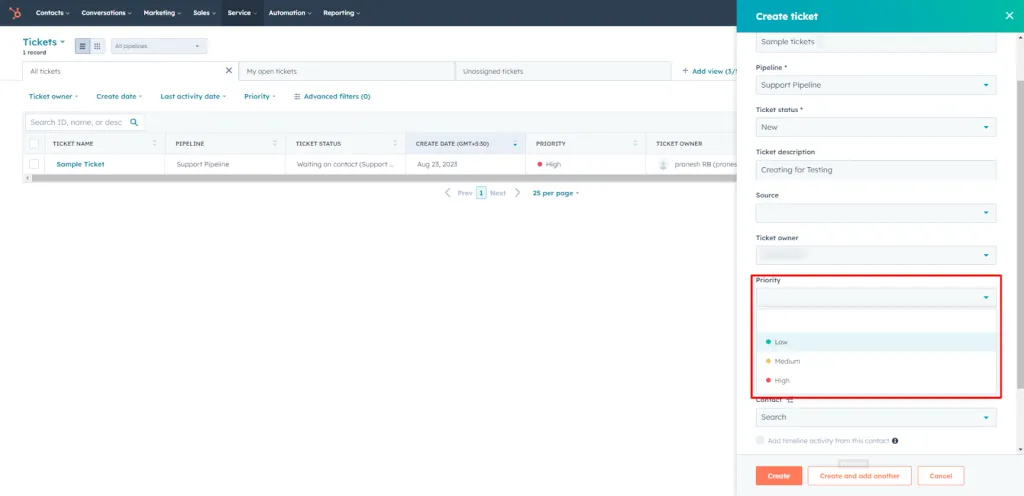Open Priority filter dropdown
This screenshot has width=1024, height=496.
tap(260, 97)
